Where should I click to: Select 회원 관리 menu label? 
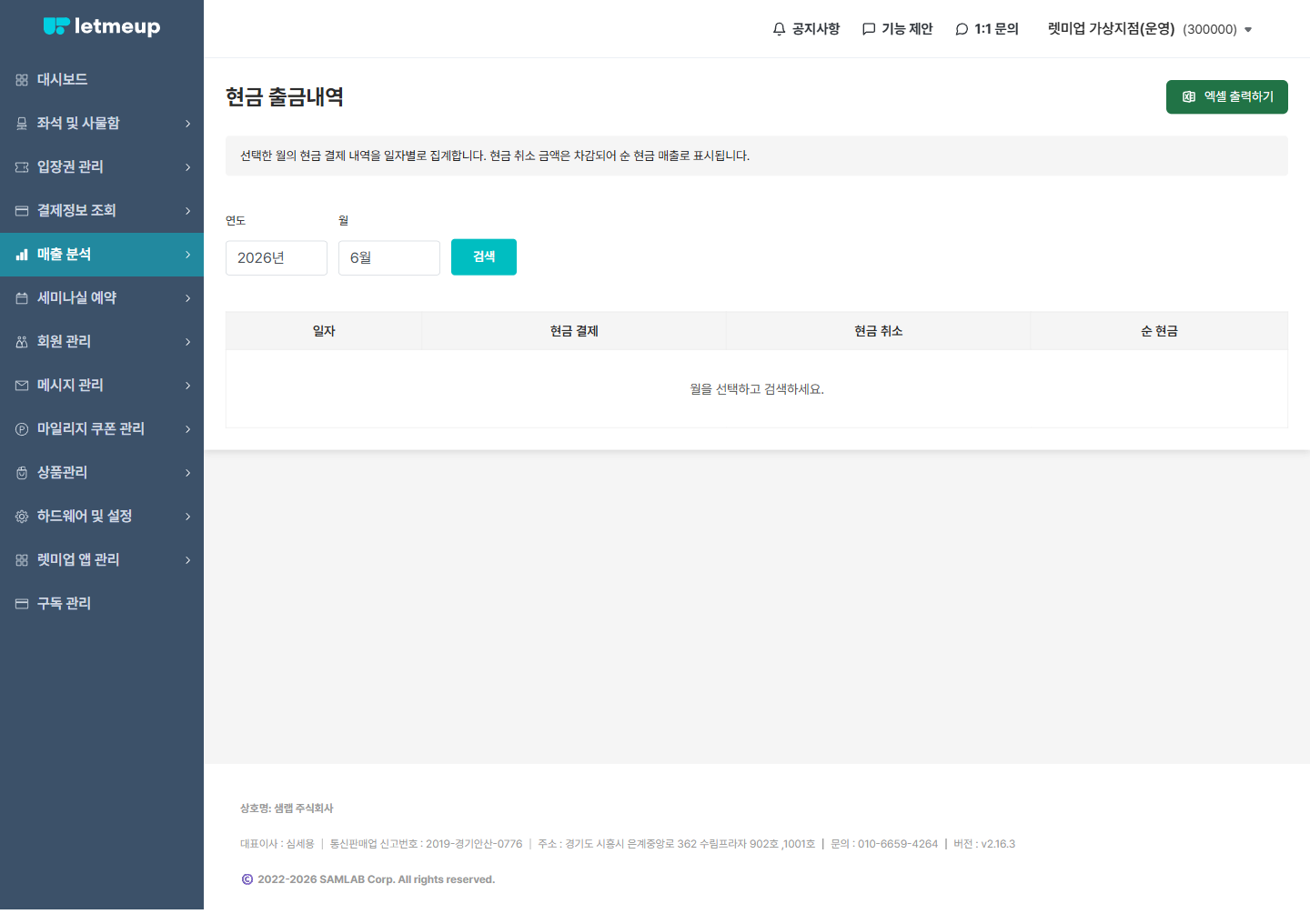(64, 342)
